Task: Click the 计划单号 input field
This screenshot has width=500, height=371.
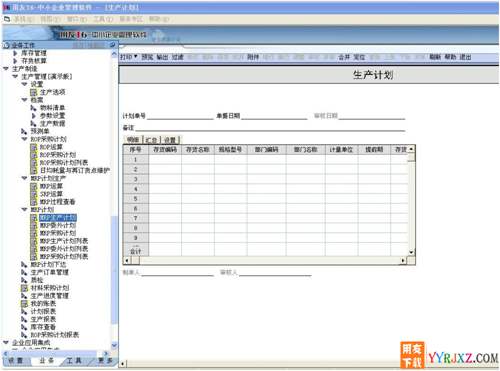Action: coord(180,116)
